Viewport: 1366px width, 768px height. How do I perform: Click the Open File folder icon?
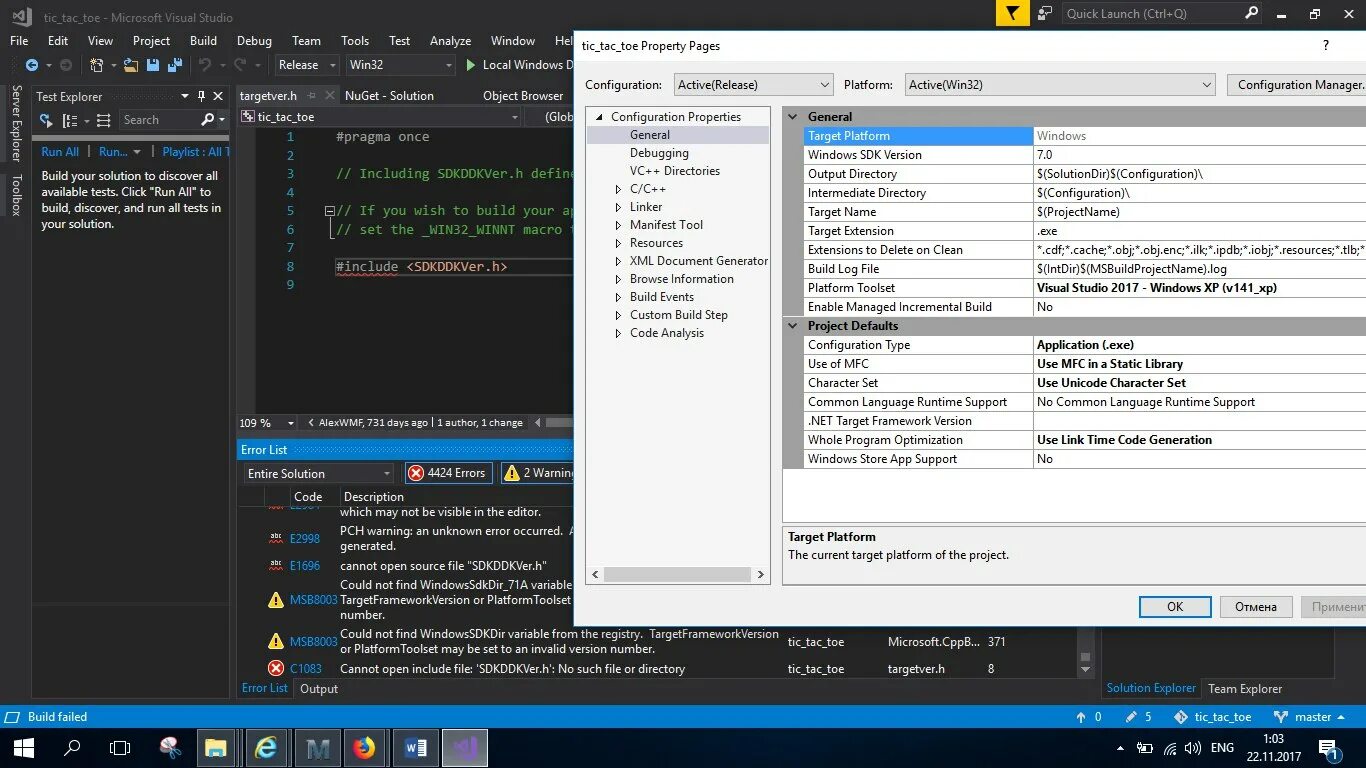(x=131, y=65)
